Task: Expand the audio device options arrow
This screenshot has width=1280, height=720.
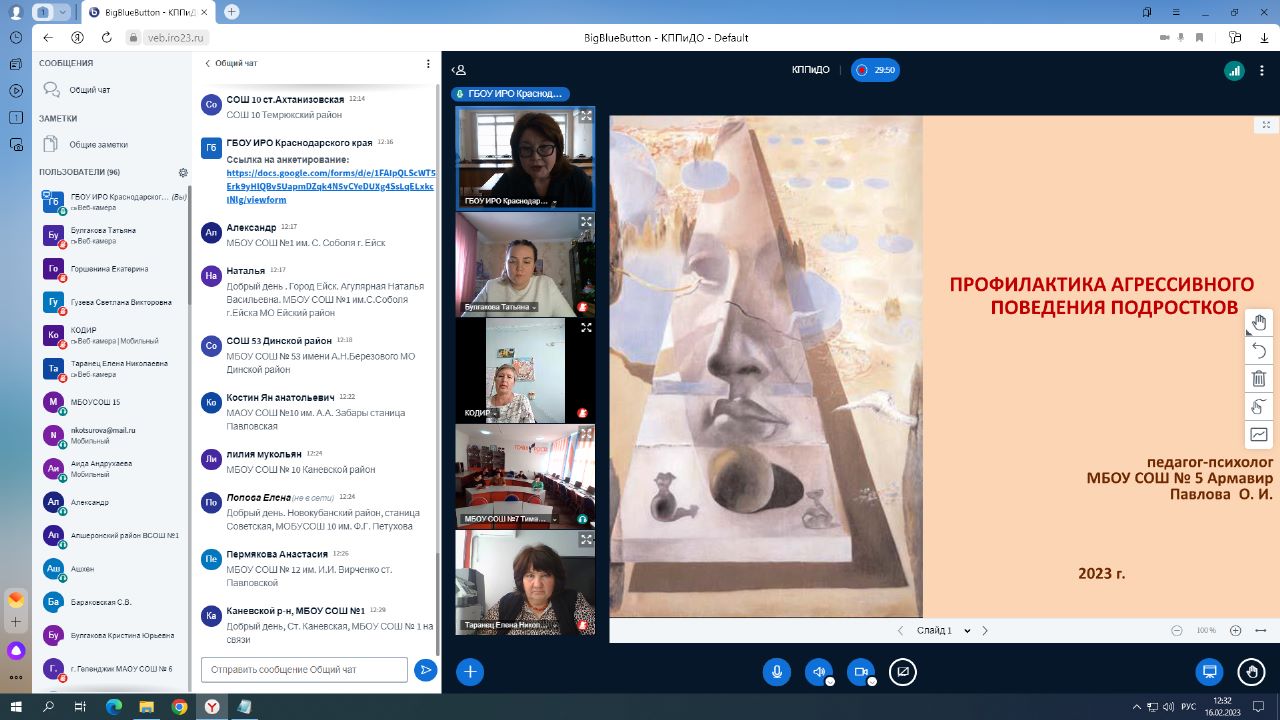Action: 829,682
